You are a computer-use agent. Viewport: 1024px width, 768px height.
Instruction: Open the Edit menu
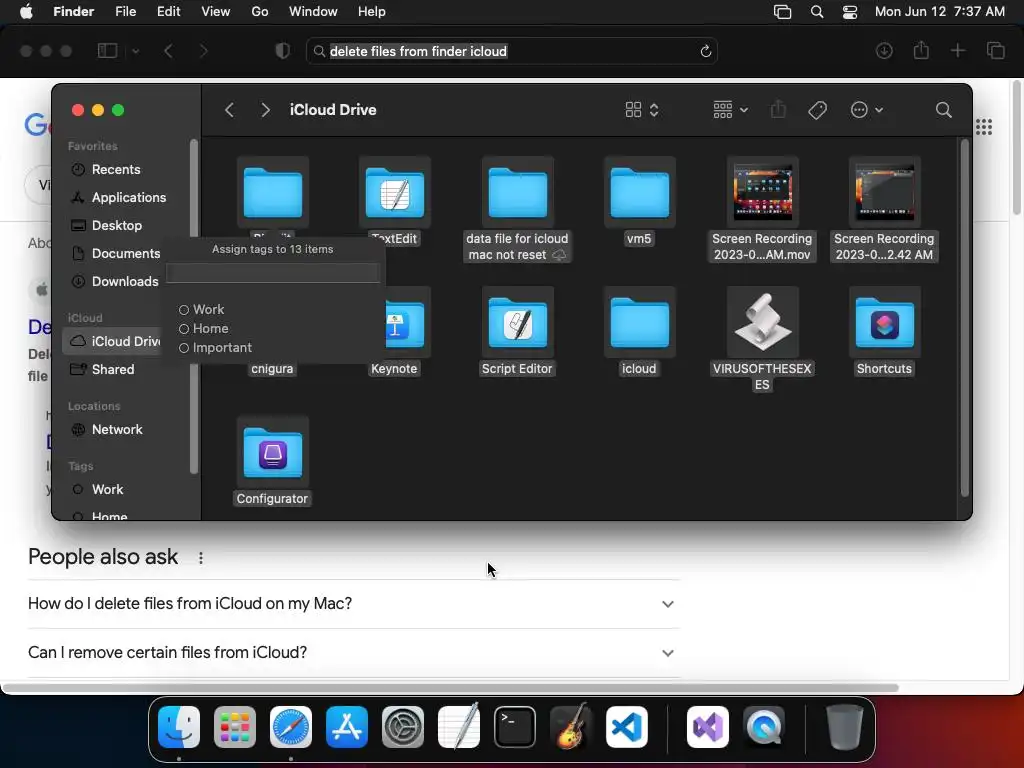[168, 12]
